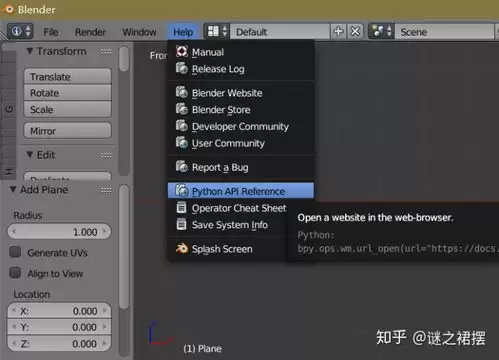Choose Blender Store menu entry
The image size is (499, 360).
(x=241, y=109)
